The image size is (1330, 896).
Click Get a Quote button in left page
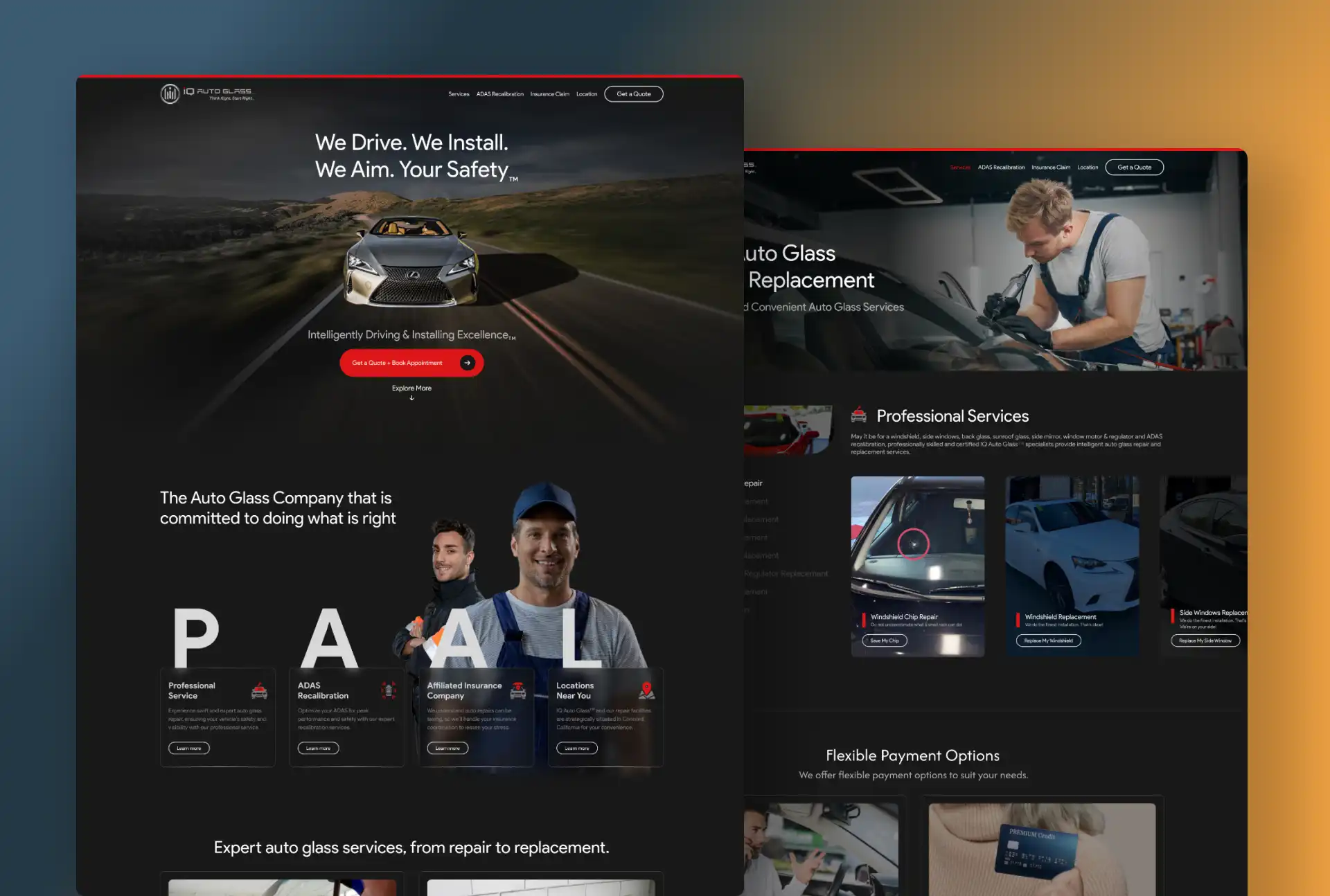click(x=634, y=94)
